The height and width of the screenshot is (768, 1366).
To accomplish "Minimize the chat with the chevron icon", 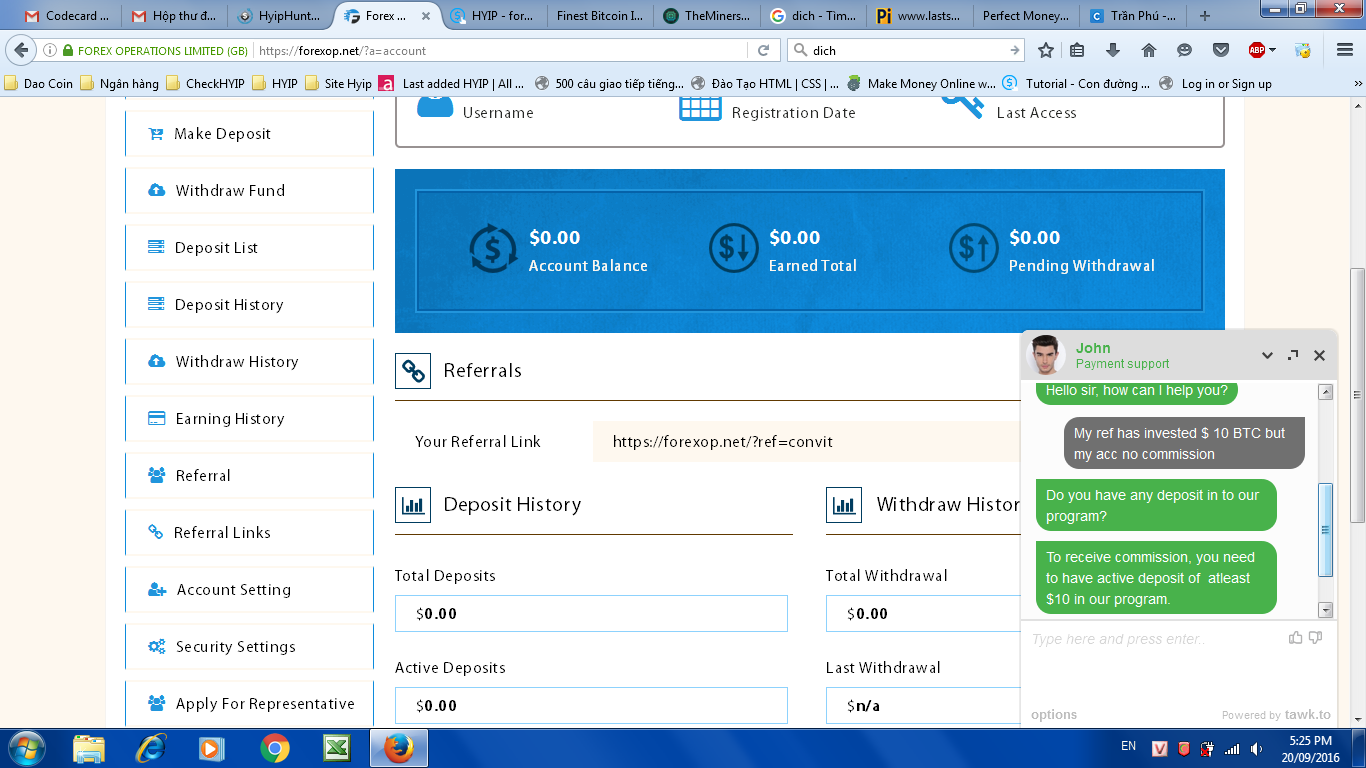I will click(x=1267, y=355).
